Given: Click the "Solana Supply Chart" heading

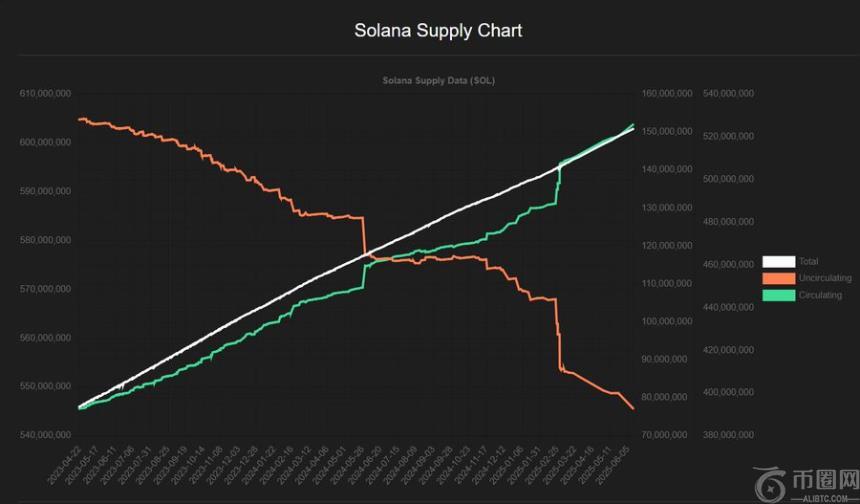Looking at the screenshot, I should (438, 30).
